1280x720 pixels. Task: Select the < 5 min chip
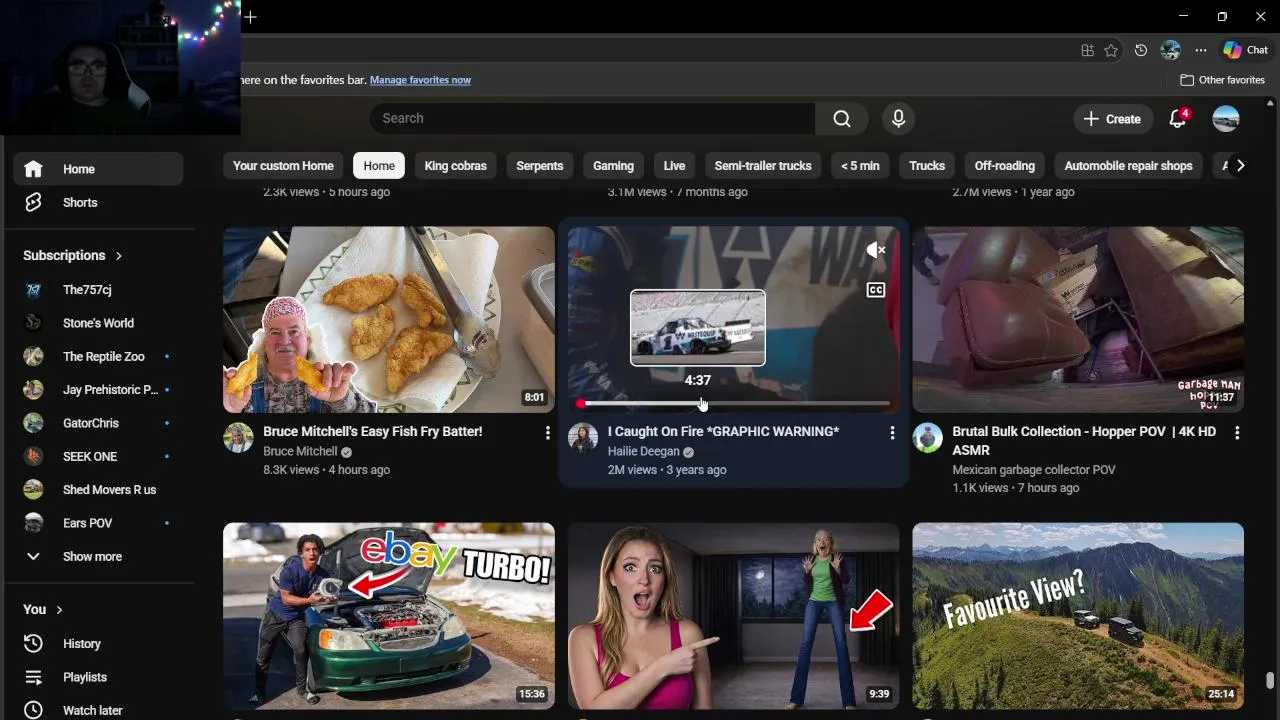click(860, 166)
